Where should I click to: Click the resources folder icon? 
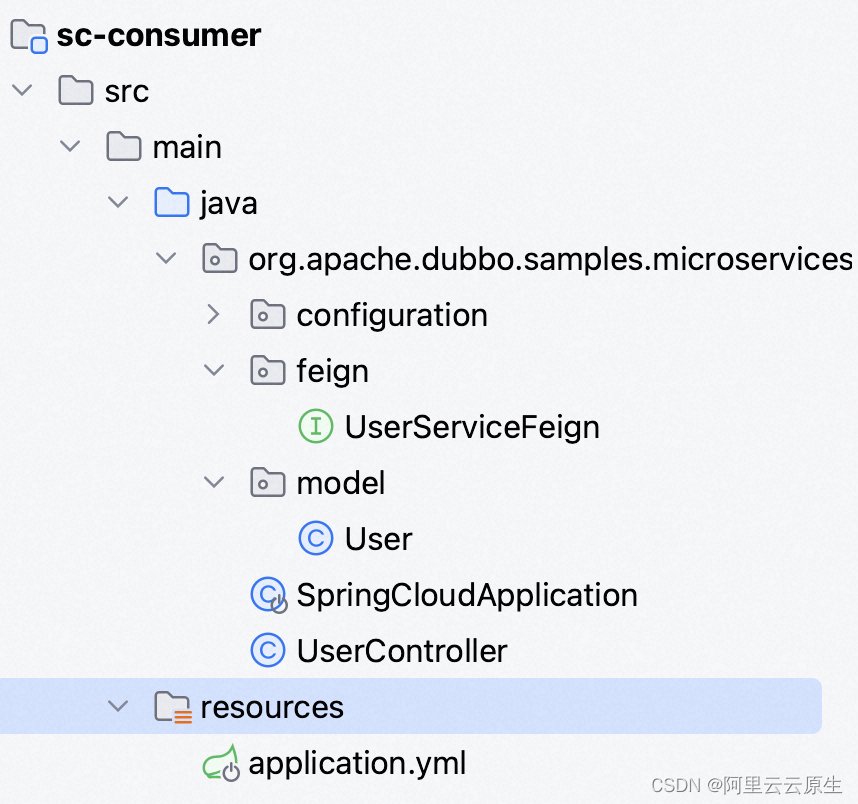click(x=173, y=707)
